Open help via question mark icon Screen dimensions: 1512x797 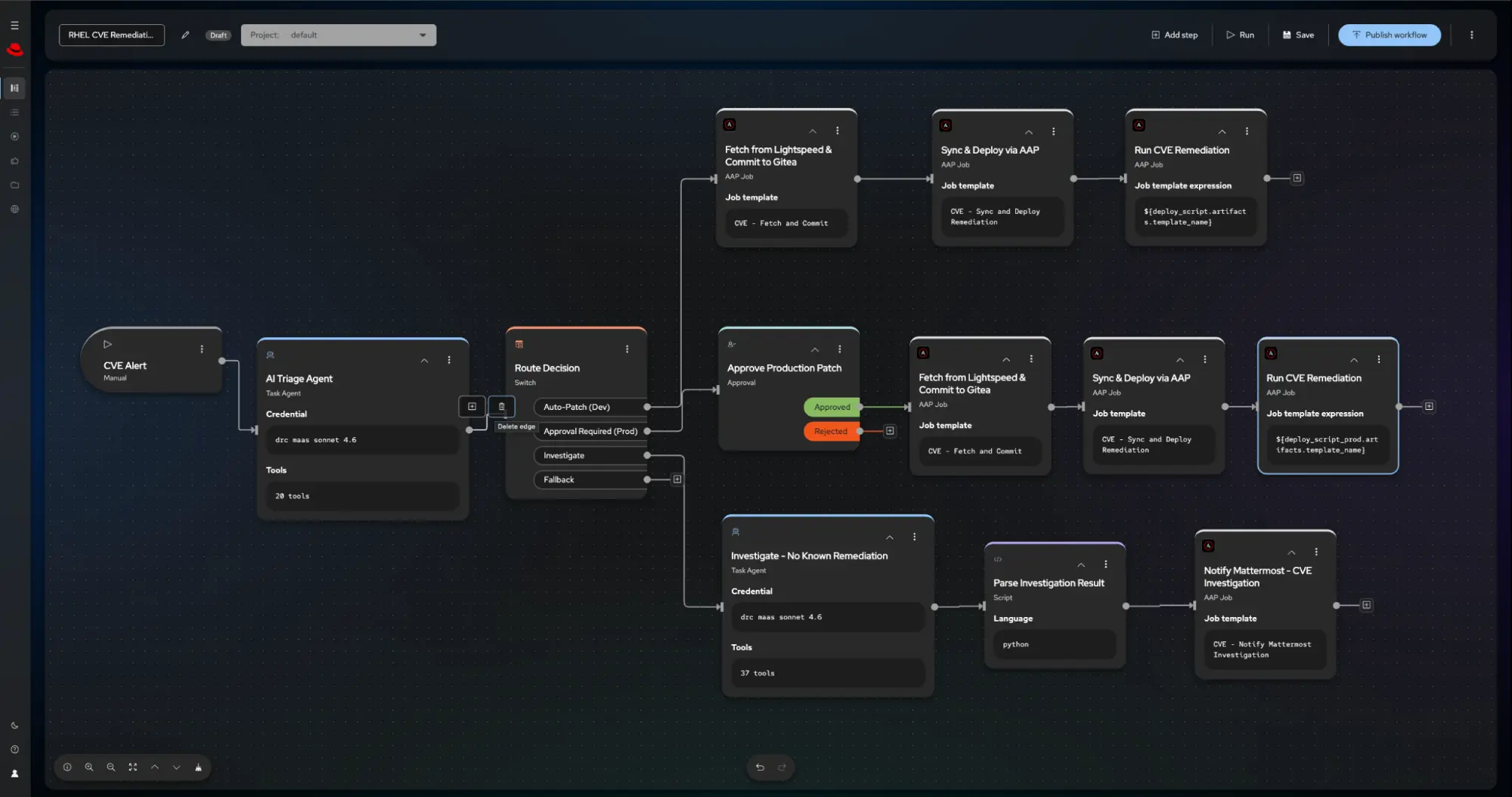14,749
